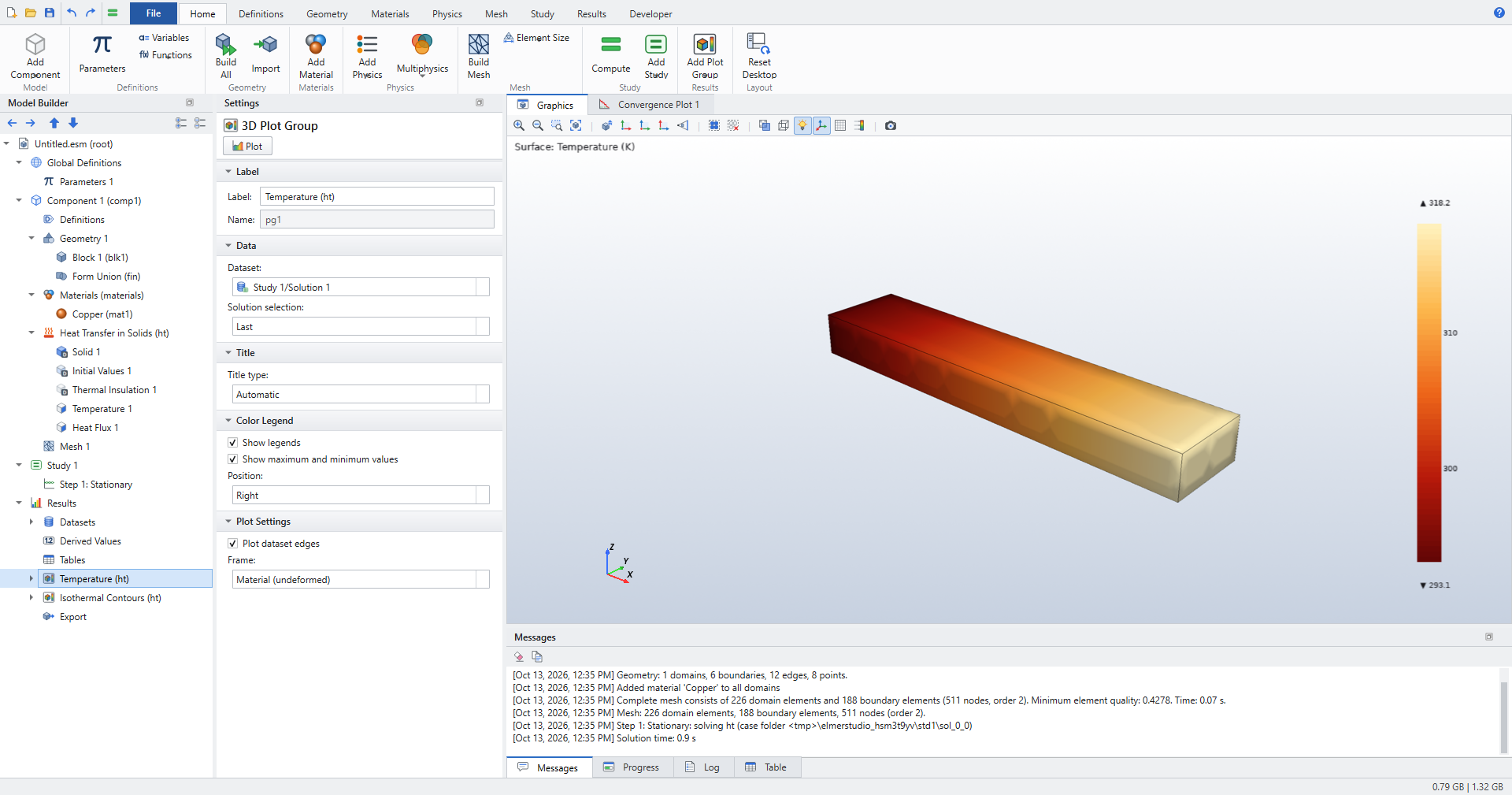Collapse the Color Legend section
The image size is (1512, 795).
coord(228,421)
